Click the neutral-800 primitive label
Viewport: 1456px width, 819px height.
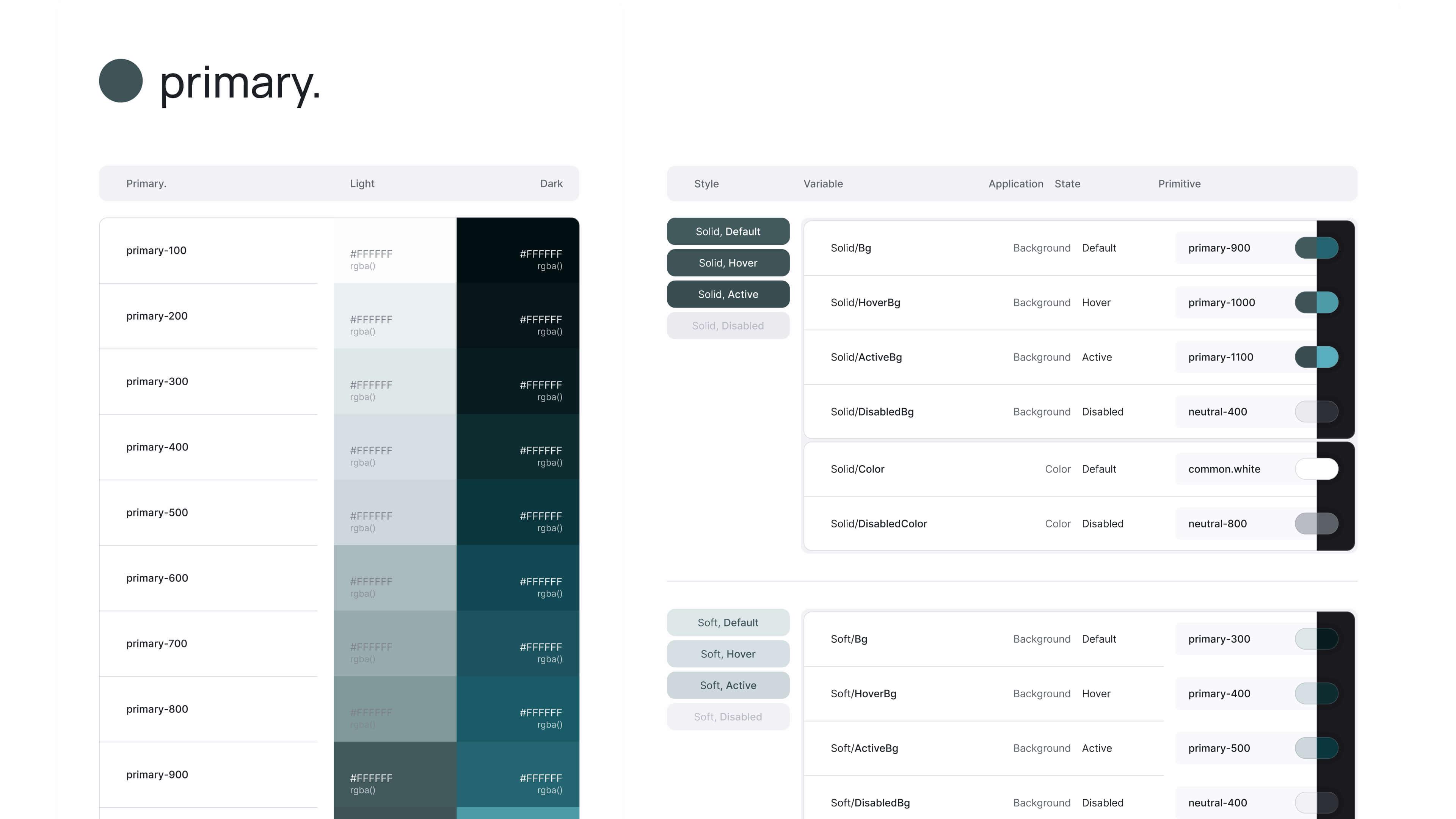point(1218,523)
